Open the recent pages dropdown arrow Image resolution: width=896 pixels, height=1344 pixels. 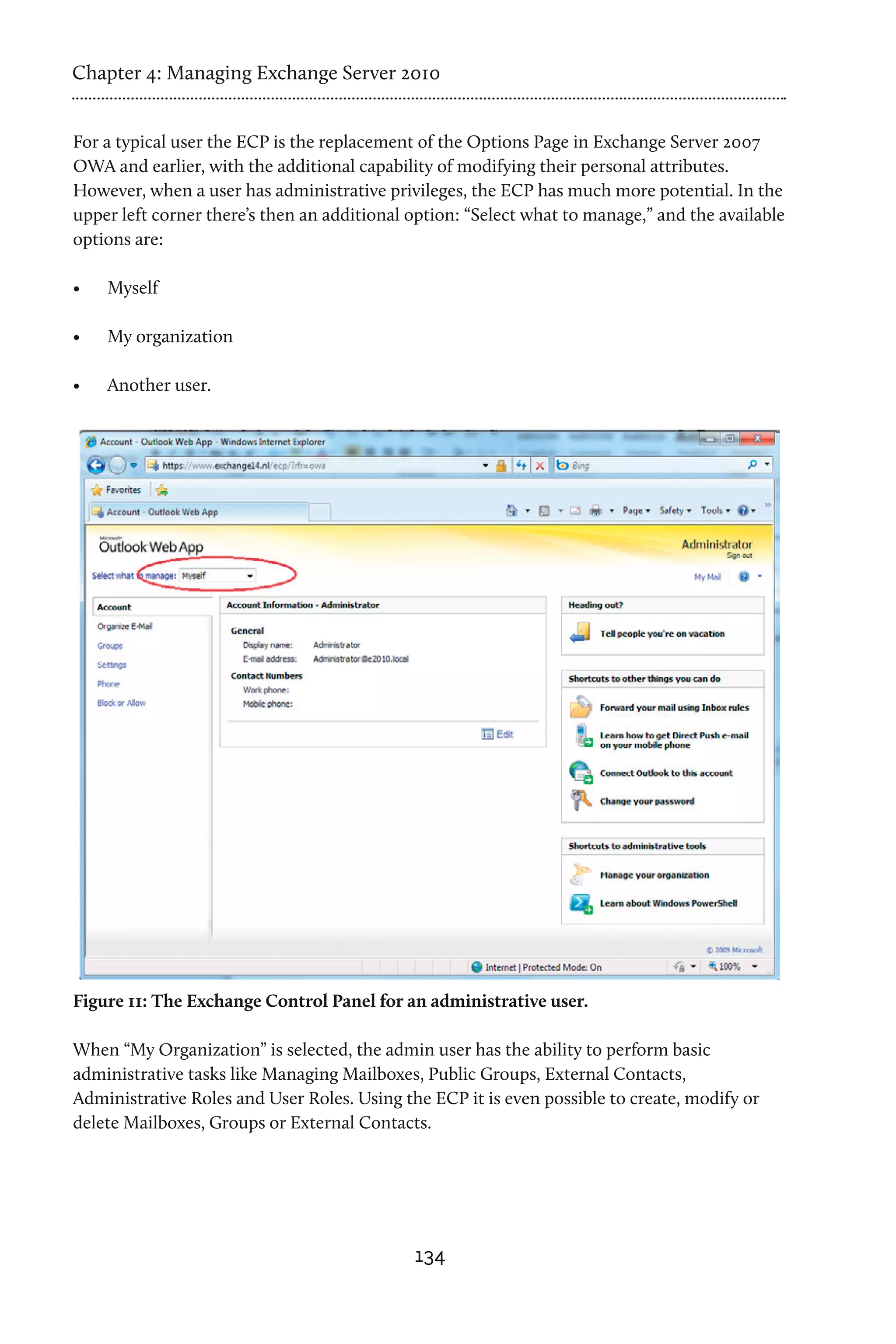(x=134, y=465)
